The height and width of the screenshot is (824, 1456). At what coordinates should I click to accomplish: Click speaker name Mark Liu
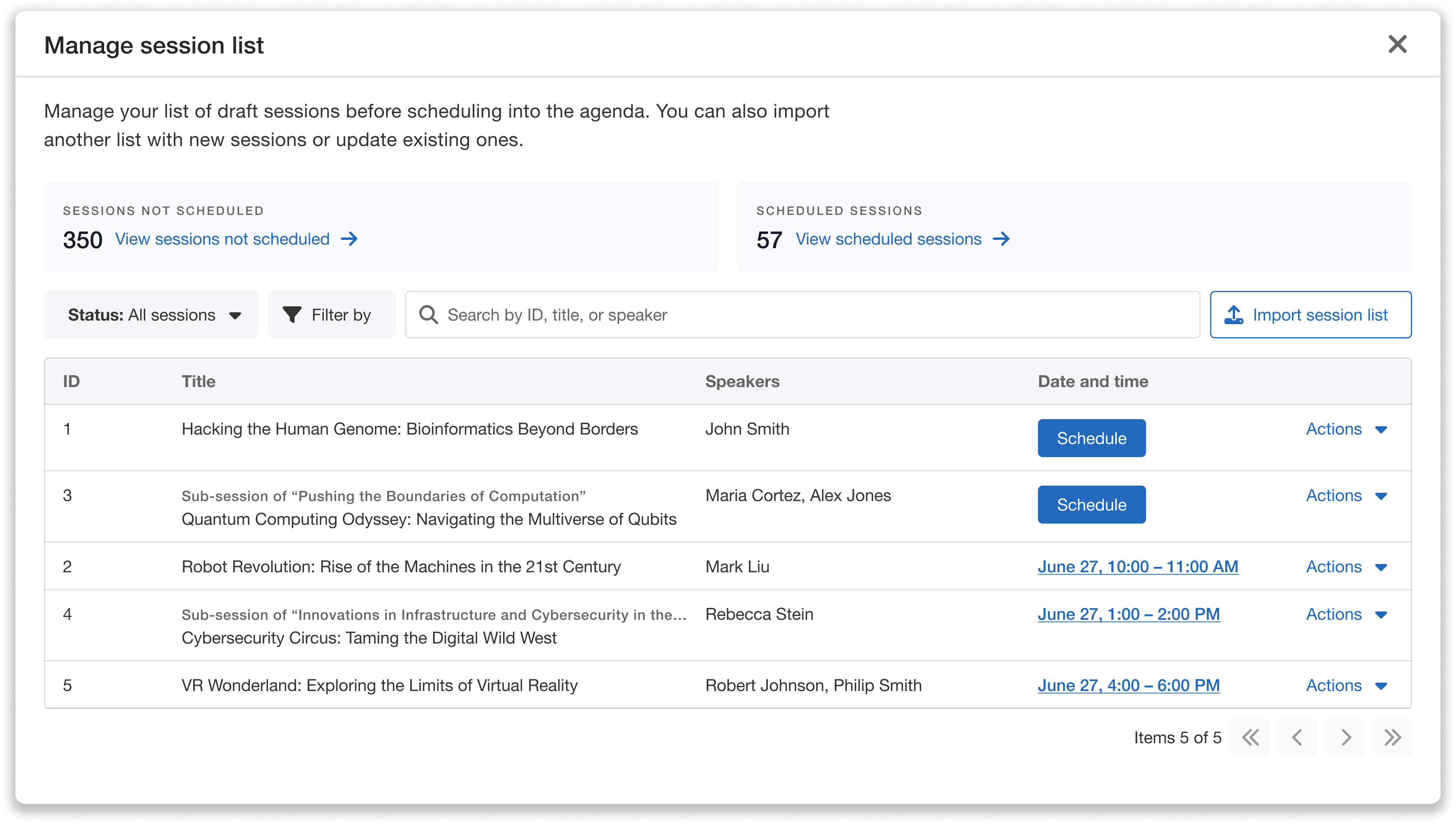pos(738,566)
